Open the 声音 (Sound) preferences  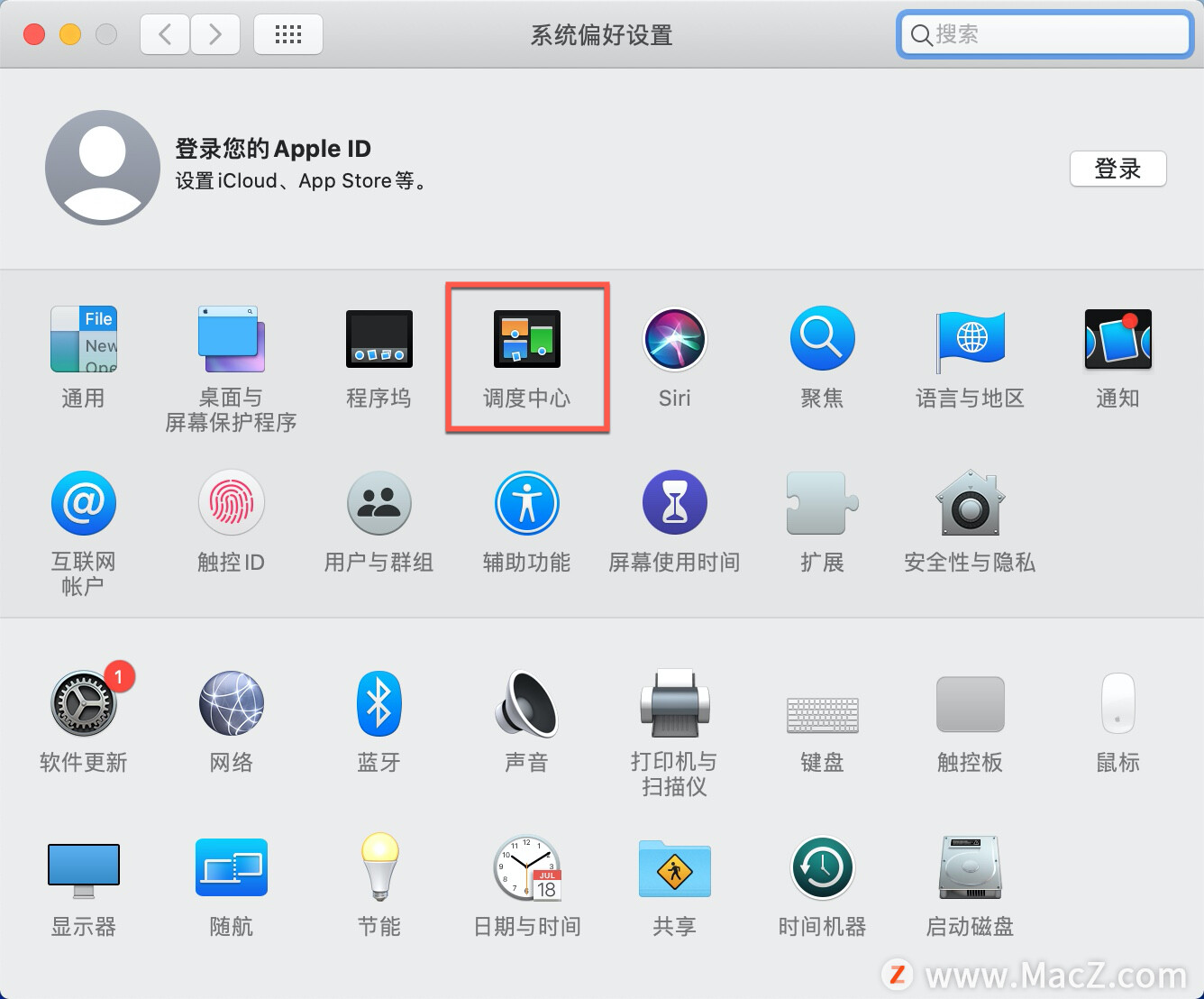[526, 703]
